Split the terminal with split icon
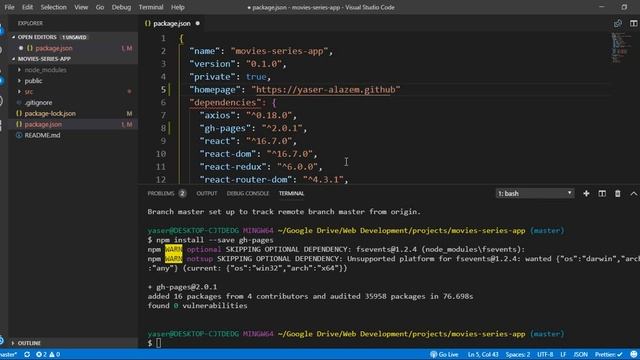Screen dimensions: 640x360 [x=602, y=193]
